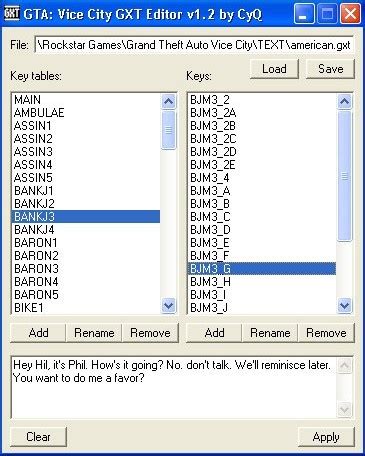Rename the selected key table

(x=94, y=333)
